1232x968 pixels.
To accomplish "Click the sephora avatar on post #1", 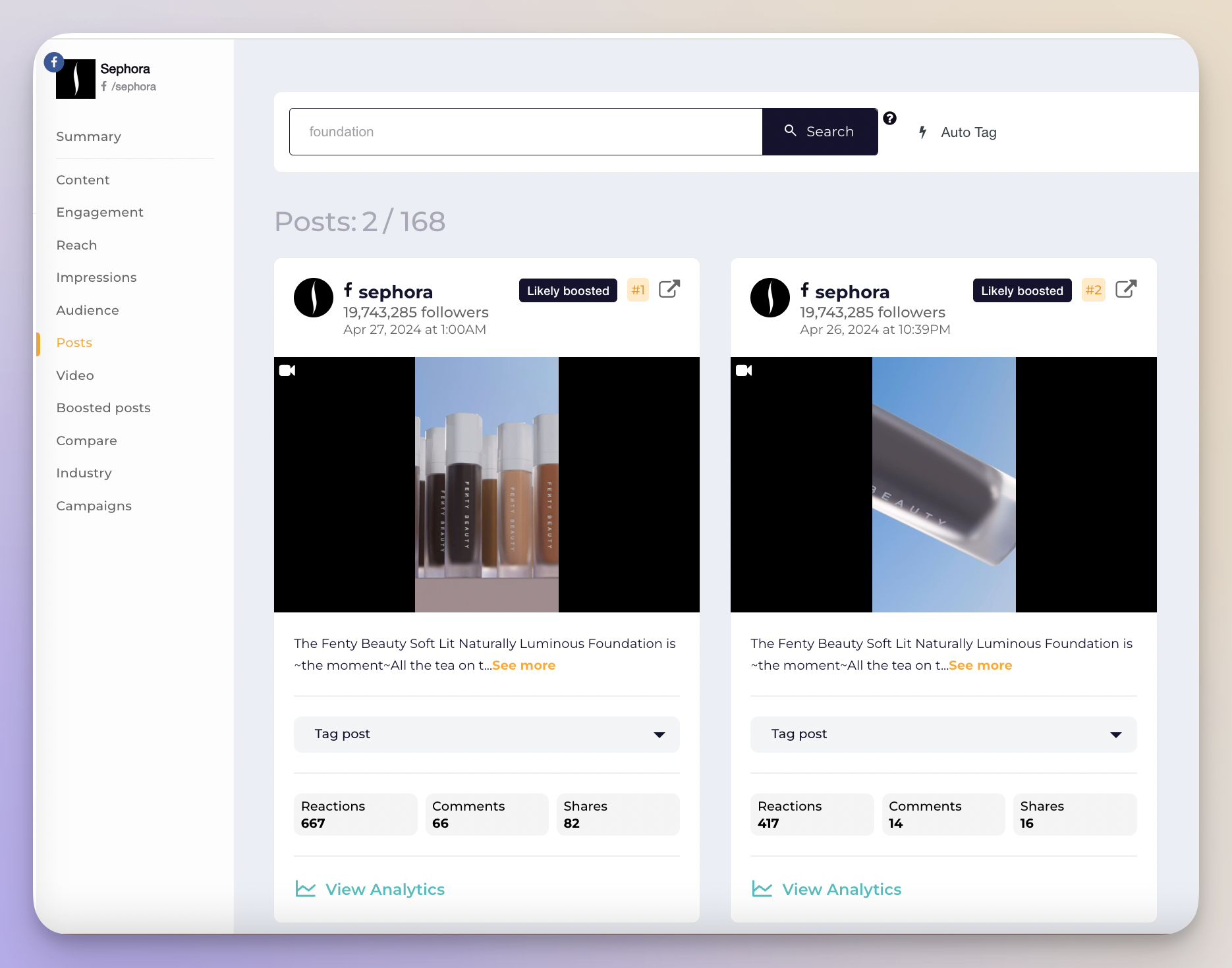I will [314, 298].
